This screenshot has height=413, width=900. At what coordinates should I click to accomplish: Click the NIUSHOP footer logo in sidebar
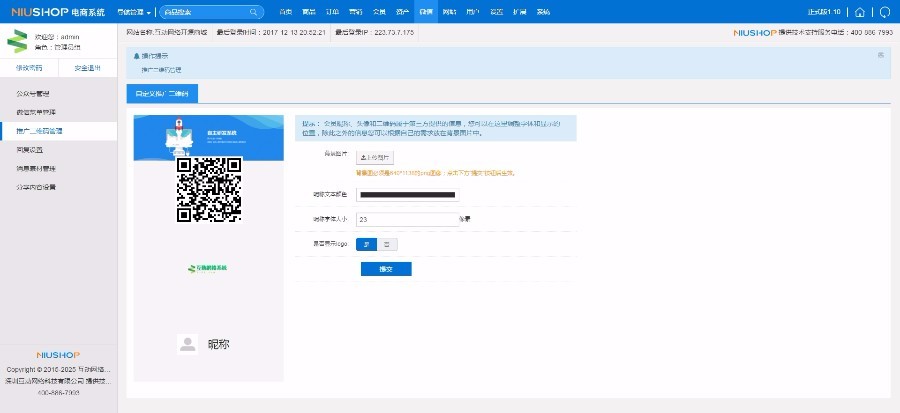(x=59, y=355)
